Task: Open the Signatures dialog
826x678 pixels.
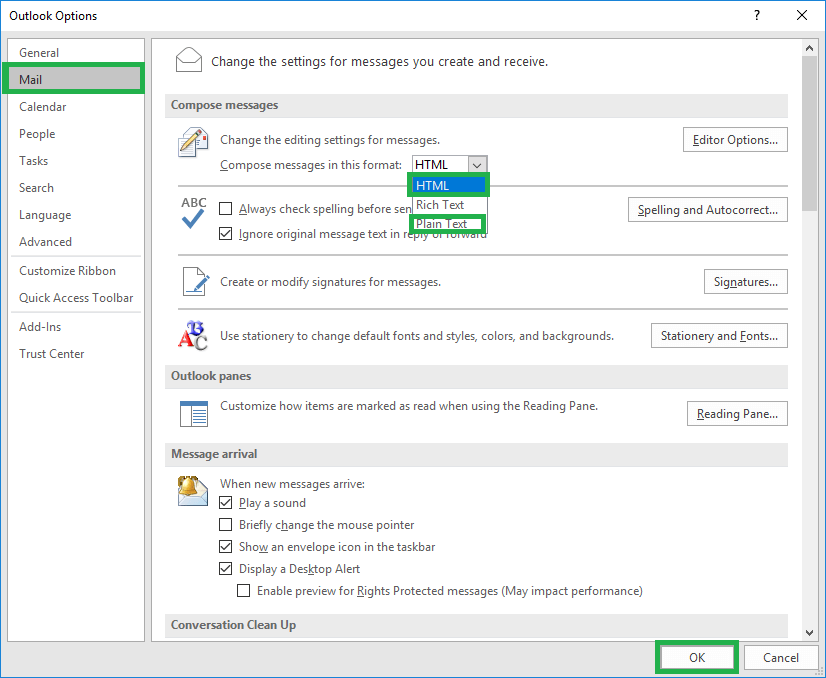Action: 745,282
